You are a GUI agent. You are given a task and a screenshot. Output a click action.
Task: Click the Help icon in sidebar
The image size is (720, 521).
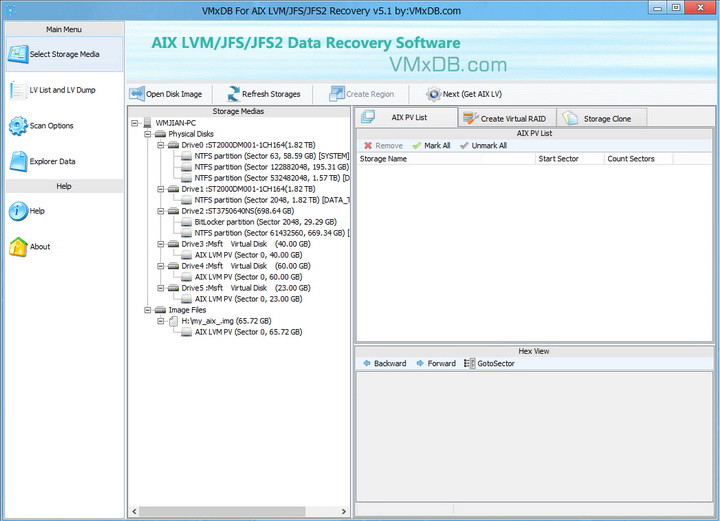tap(19, 211)
